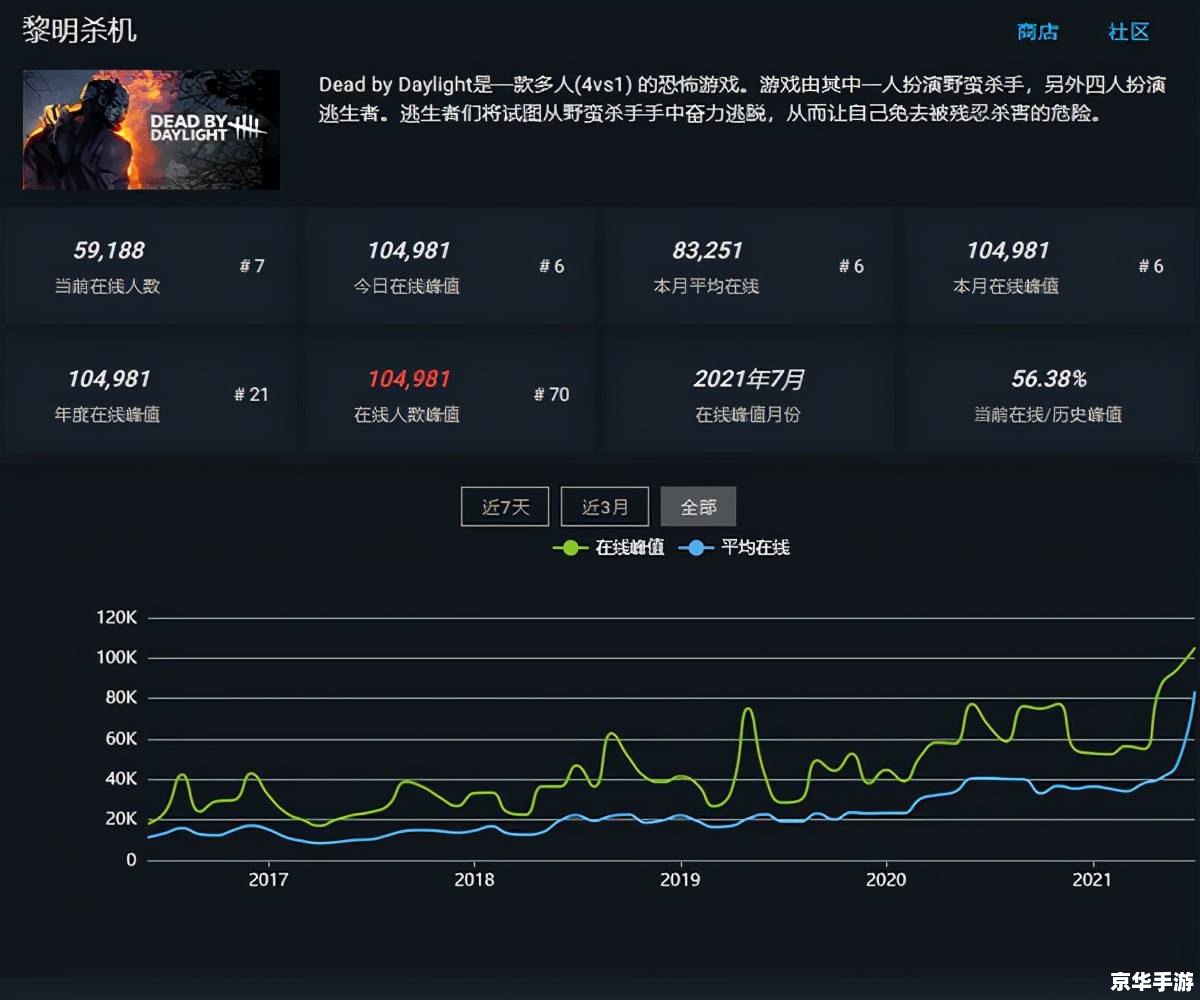This screenshot has width=1200, height=1000.
Task: Click the 2021 x-axis label
Action: [1092, 880]
